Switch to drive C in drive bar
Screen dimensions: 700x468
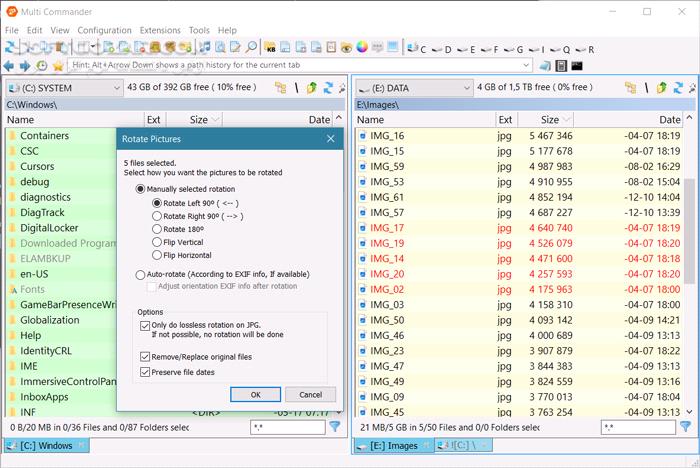click(417, 49)
